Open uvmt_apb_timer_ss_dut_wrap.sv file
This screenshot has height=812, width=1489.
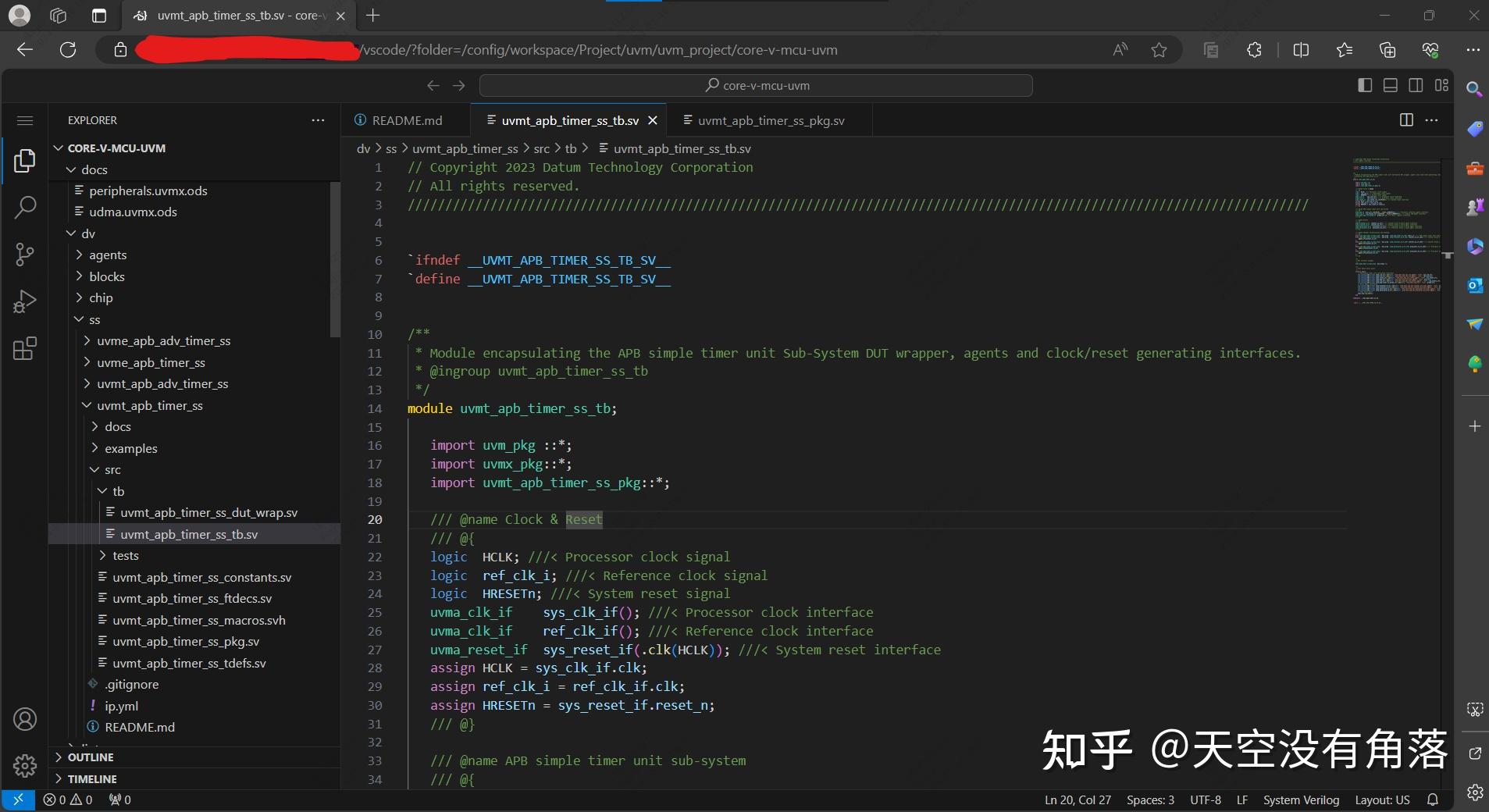tap(208, 513)
